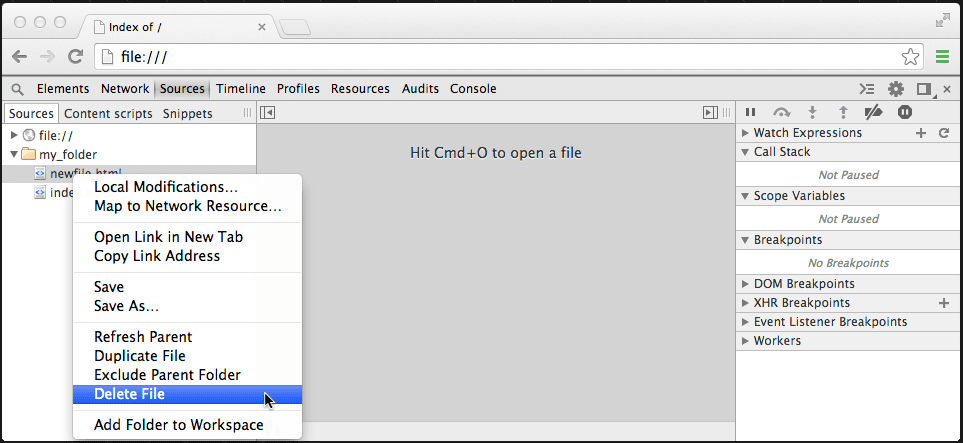Reload the page with browser reload button
The width and height of the screenshot is (963, 443).
point(75,57)
